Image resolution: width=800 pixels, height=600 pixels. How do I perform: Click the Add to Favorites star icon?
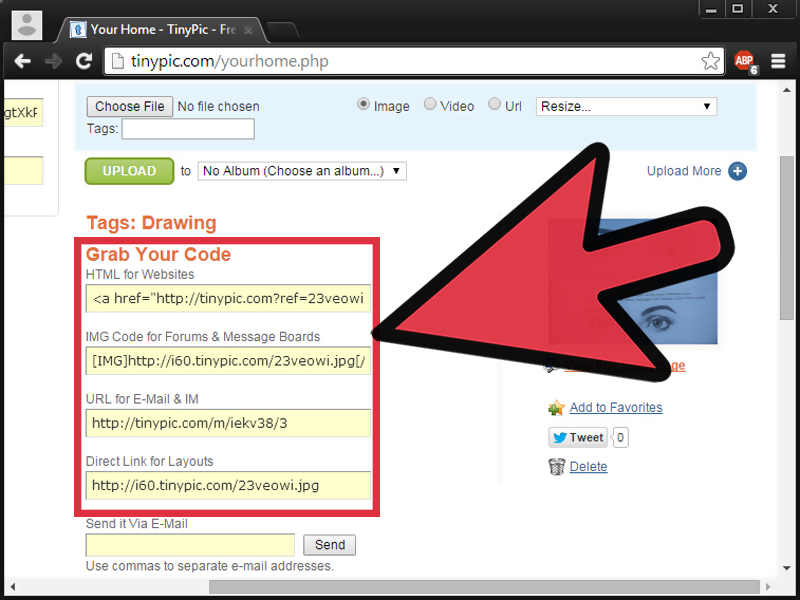556,408
